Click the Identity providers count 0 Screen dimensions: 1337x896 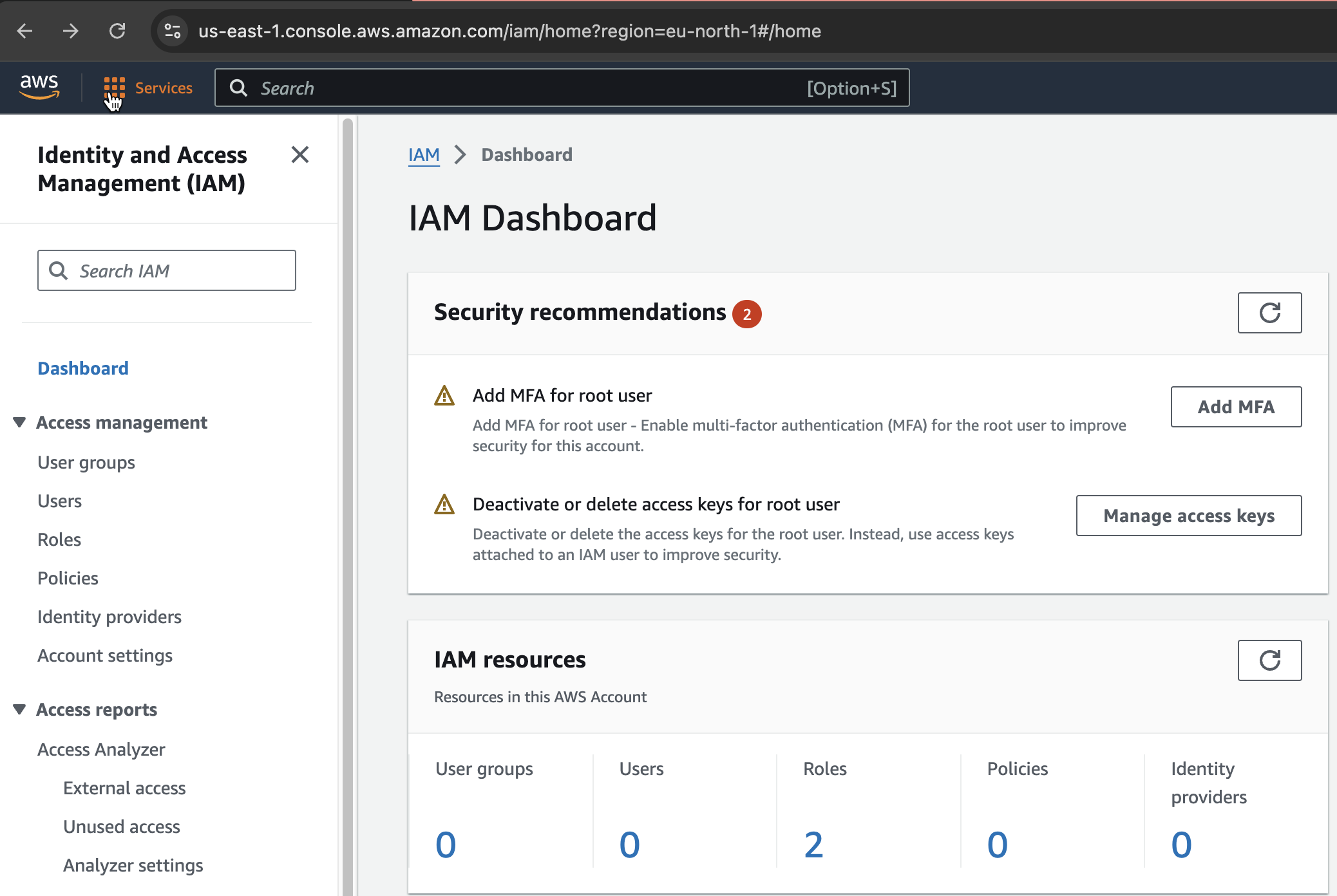coord(1181,845)
